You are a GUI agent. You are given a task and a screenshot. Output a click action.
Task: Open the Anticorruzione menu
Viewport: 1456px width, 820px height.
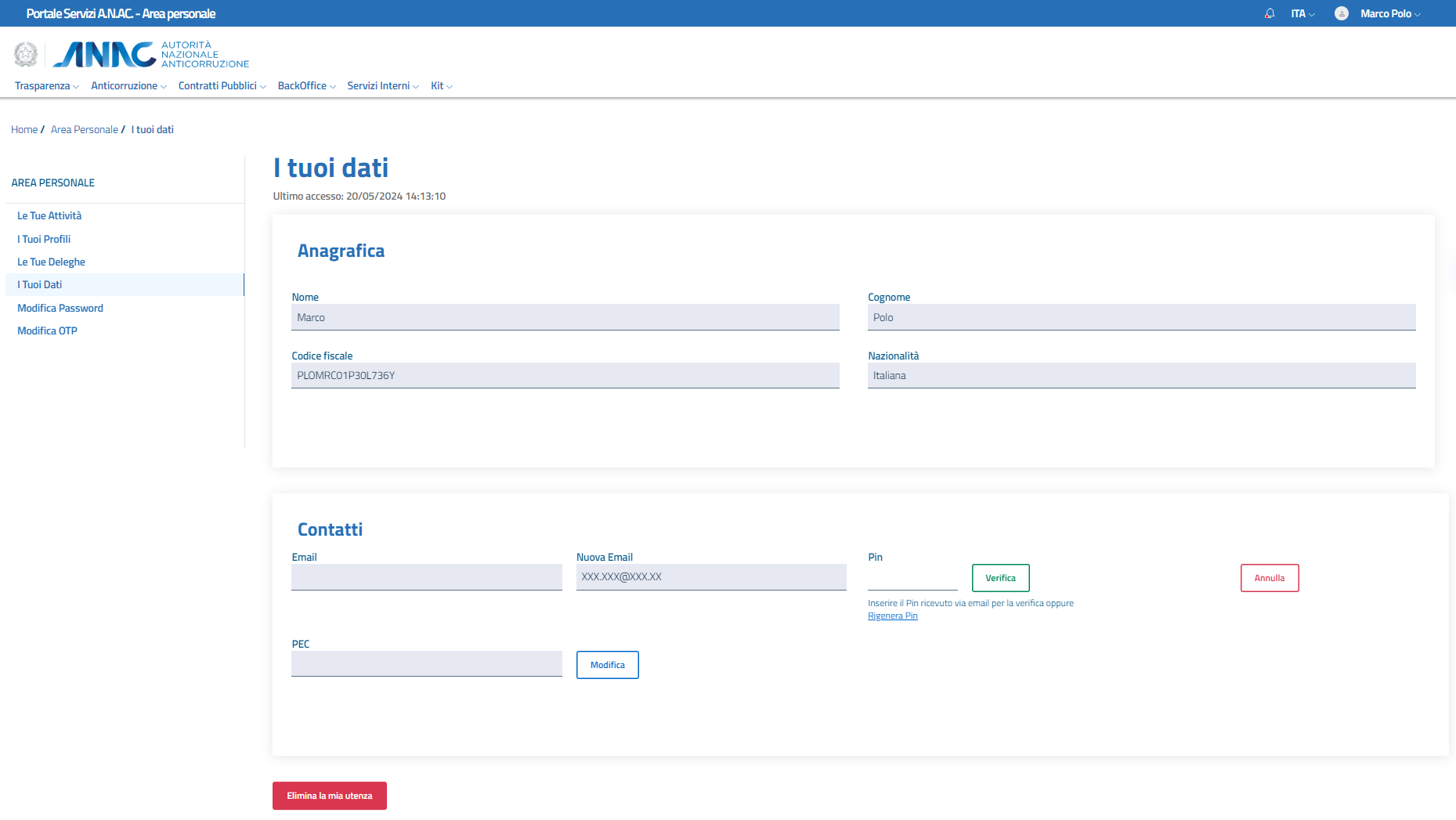(128, 86)
